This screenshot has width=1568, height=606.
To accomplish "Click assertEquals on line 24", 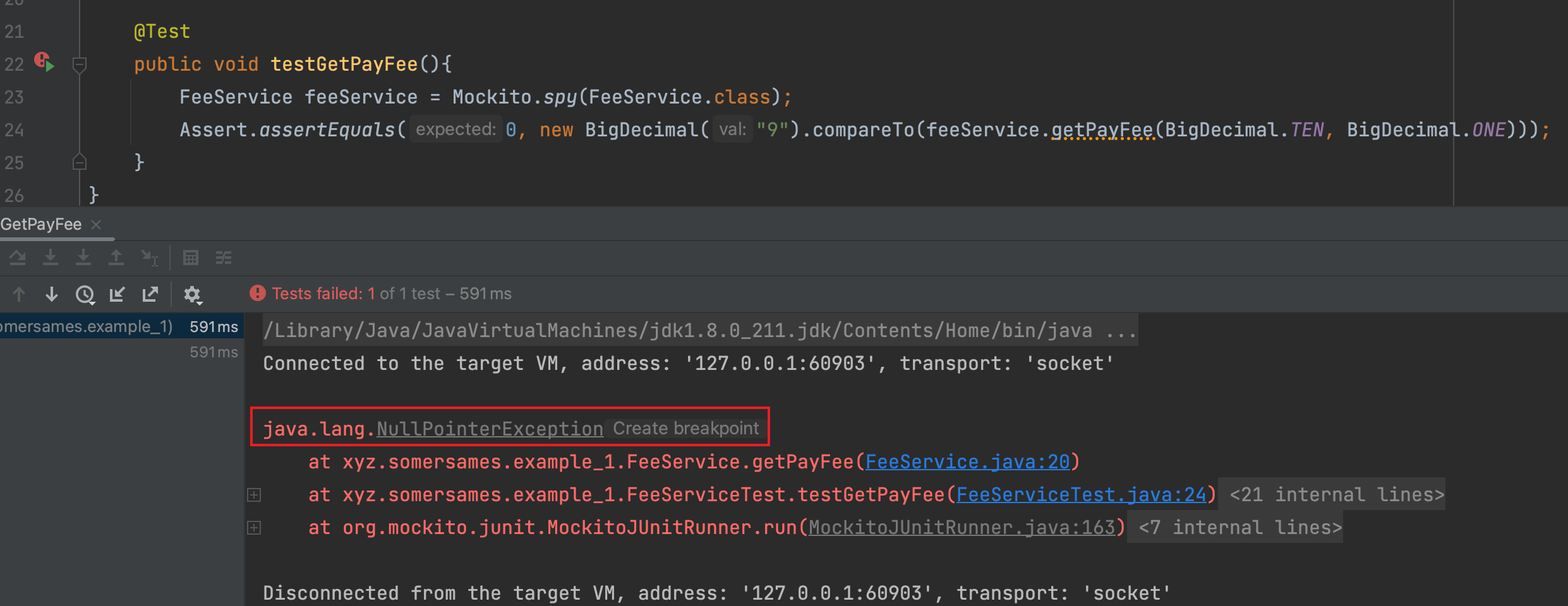I will click(327, 130).
